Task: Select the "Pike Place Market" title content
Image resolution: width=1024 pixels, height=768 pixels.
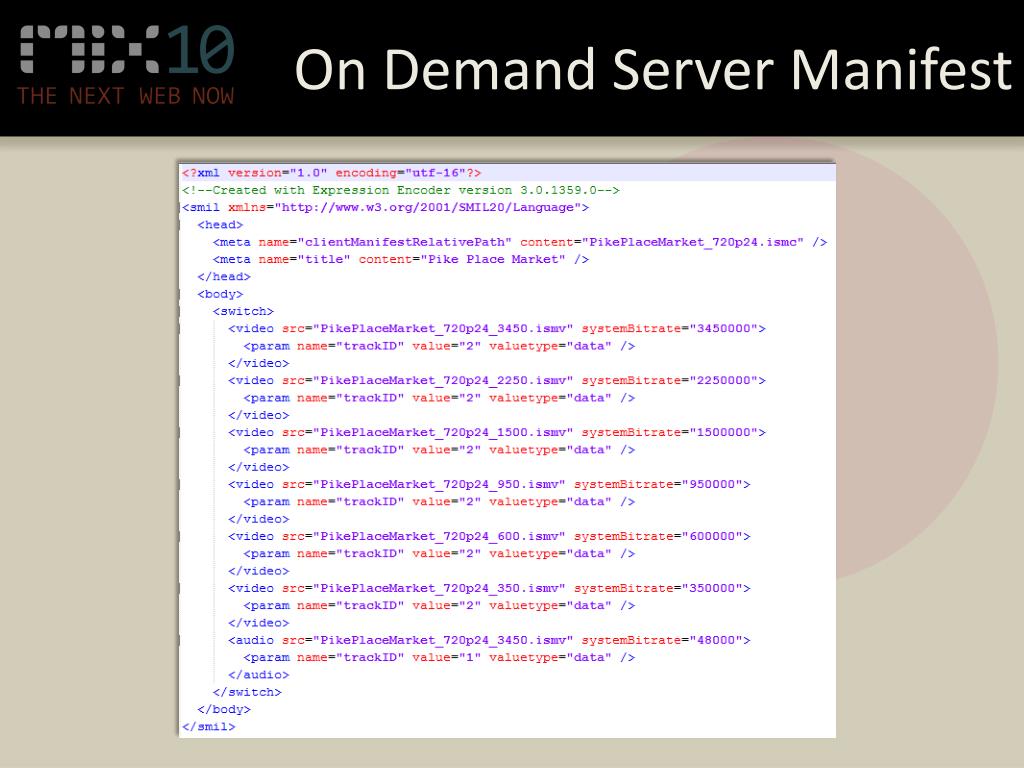Action: point(493,259)
